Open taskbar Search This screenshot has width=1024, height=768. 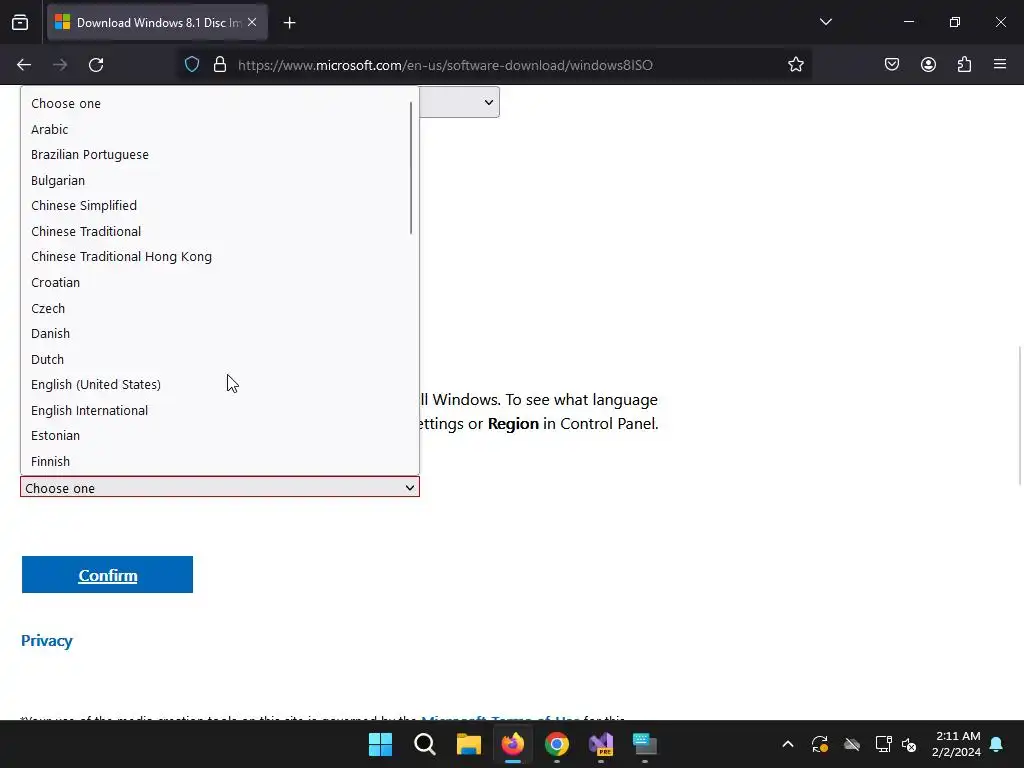[424, 744]
